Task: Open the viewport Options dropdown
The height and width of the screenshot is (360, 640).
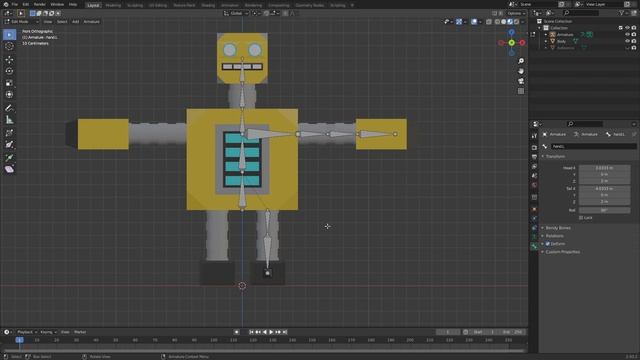Action: click(x=516, y=13)
